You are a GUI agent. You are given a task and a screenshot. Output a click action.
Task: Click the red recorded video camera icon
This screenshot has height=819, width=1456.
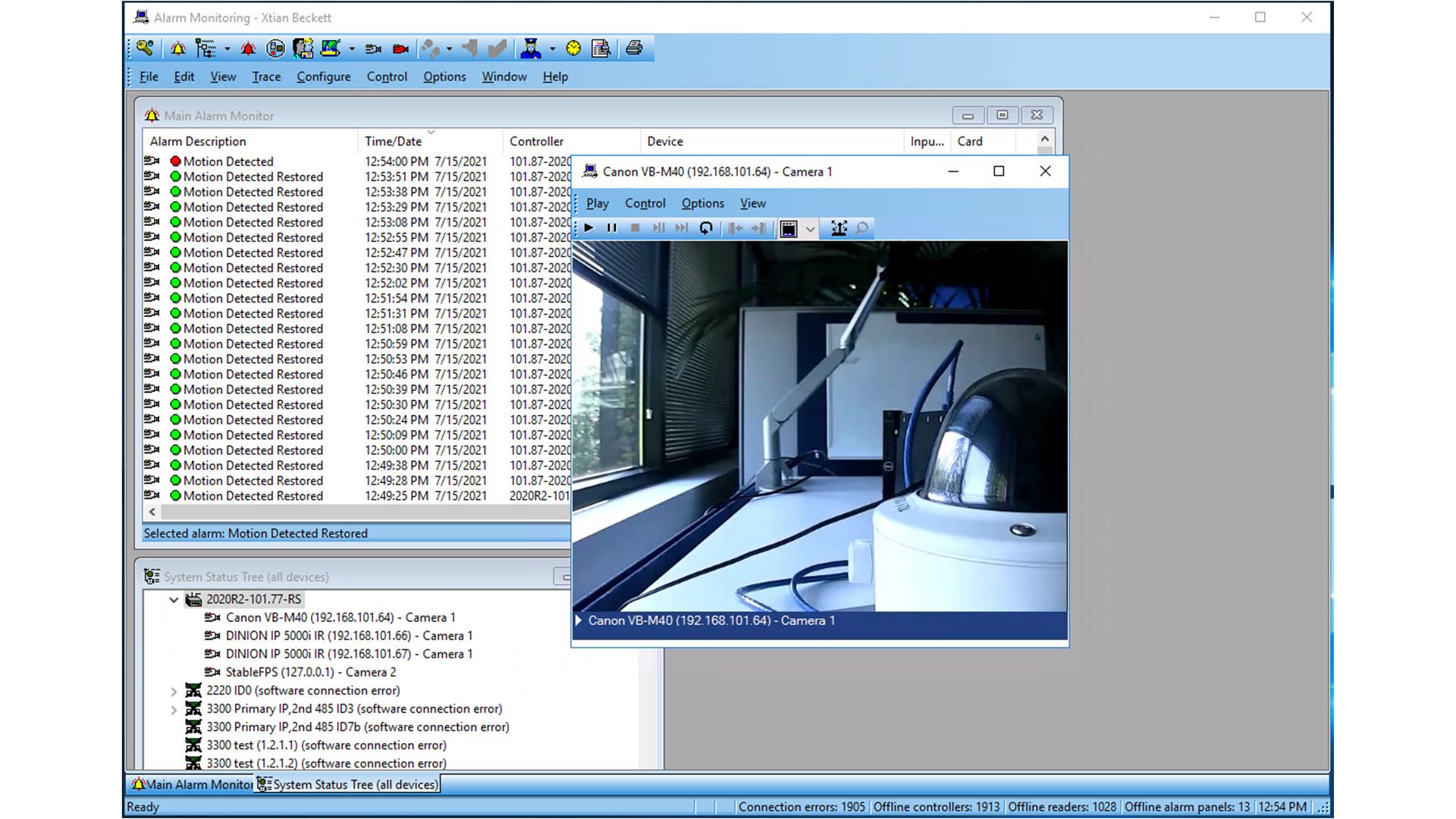(x=400, y=49)
